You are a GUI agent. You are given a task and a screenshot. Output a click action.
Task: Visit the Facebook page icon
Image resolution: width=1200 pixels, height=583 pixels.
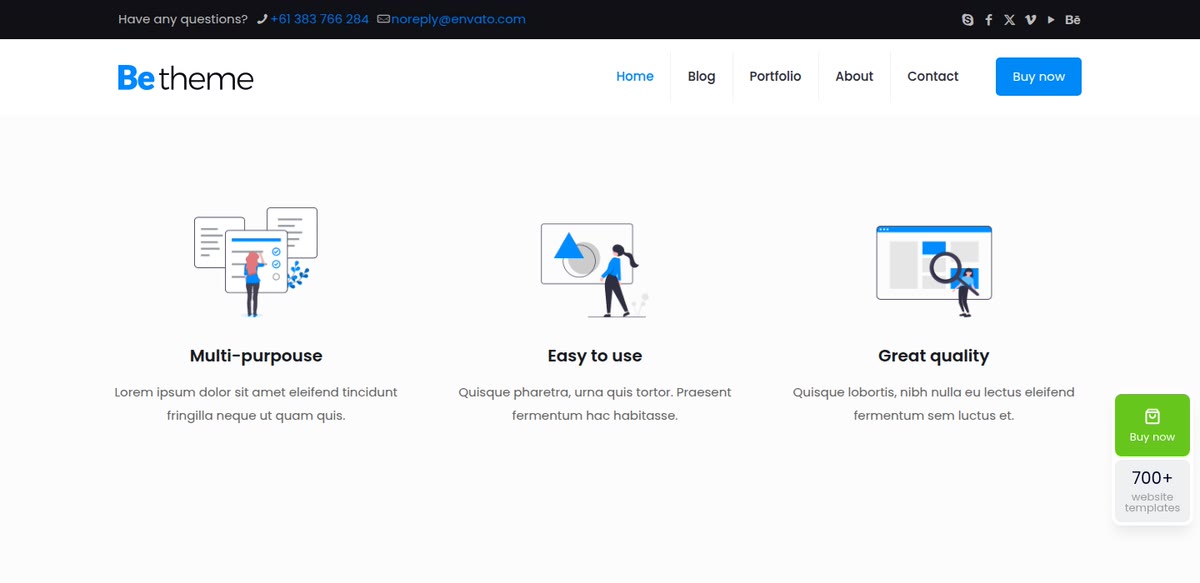coord(989,20)
